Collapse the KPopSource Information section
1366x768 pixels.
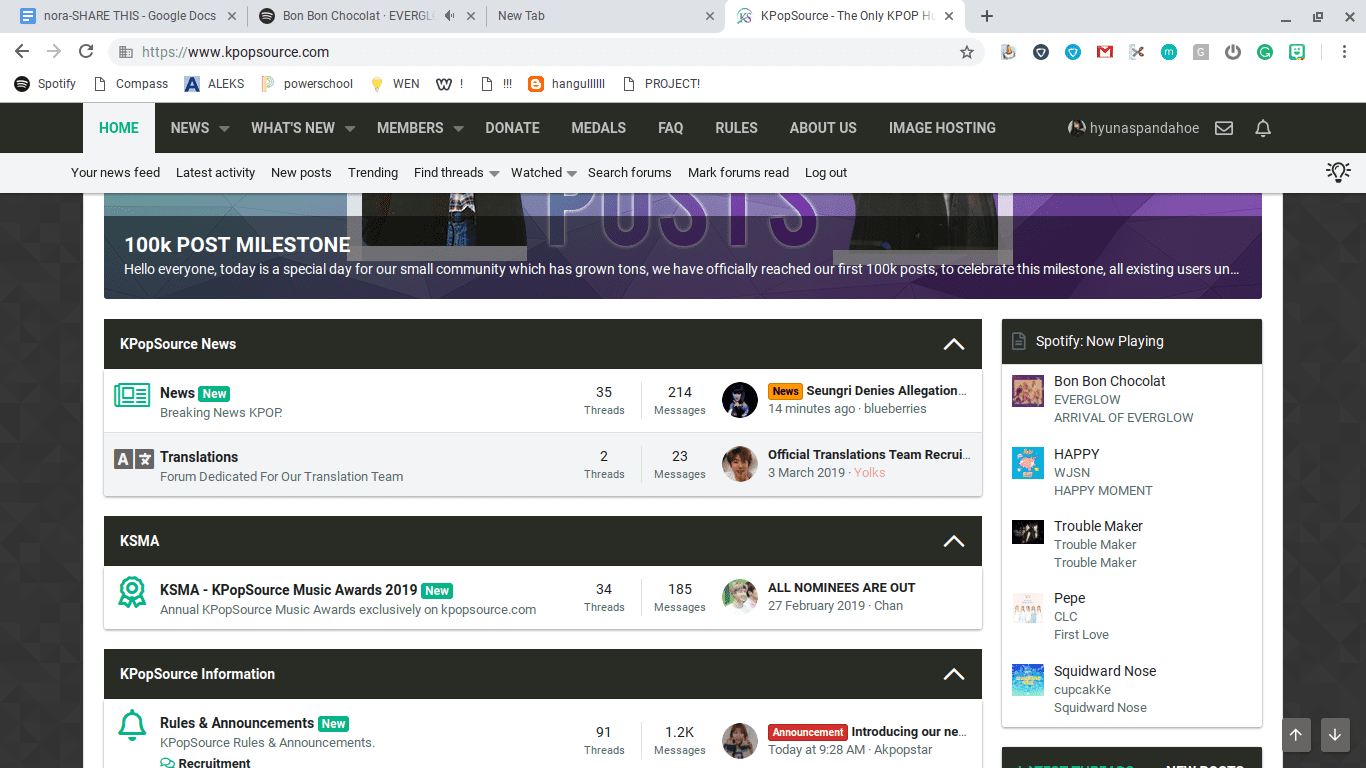pyautogui.click(x=954, y=674)
